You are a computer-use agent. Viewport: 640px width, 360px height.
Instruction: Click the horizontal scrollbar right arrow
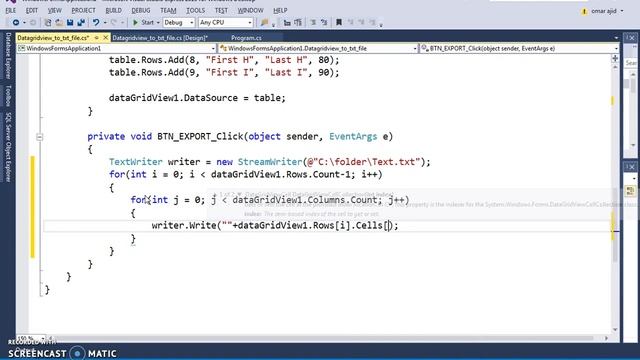pyautogui.click(x=607, y=338)
